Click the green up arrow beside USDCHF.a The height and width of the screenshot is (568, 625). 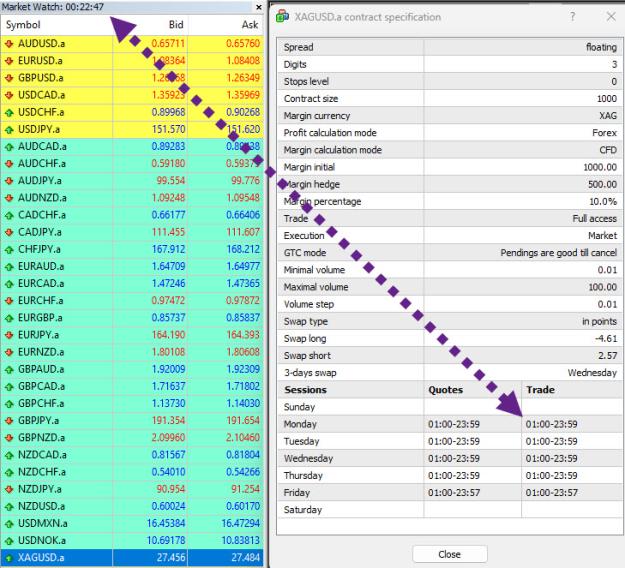[x=9, y=112]
